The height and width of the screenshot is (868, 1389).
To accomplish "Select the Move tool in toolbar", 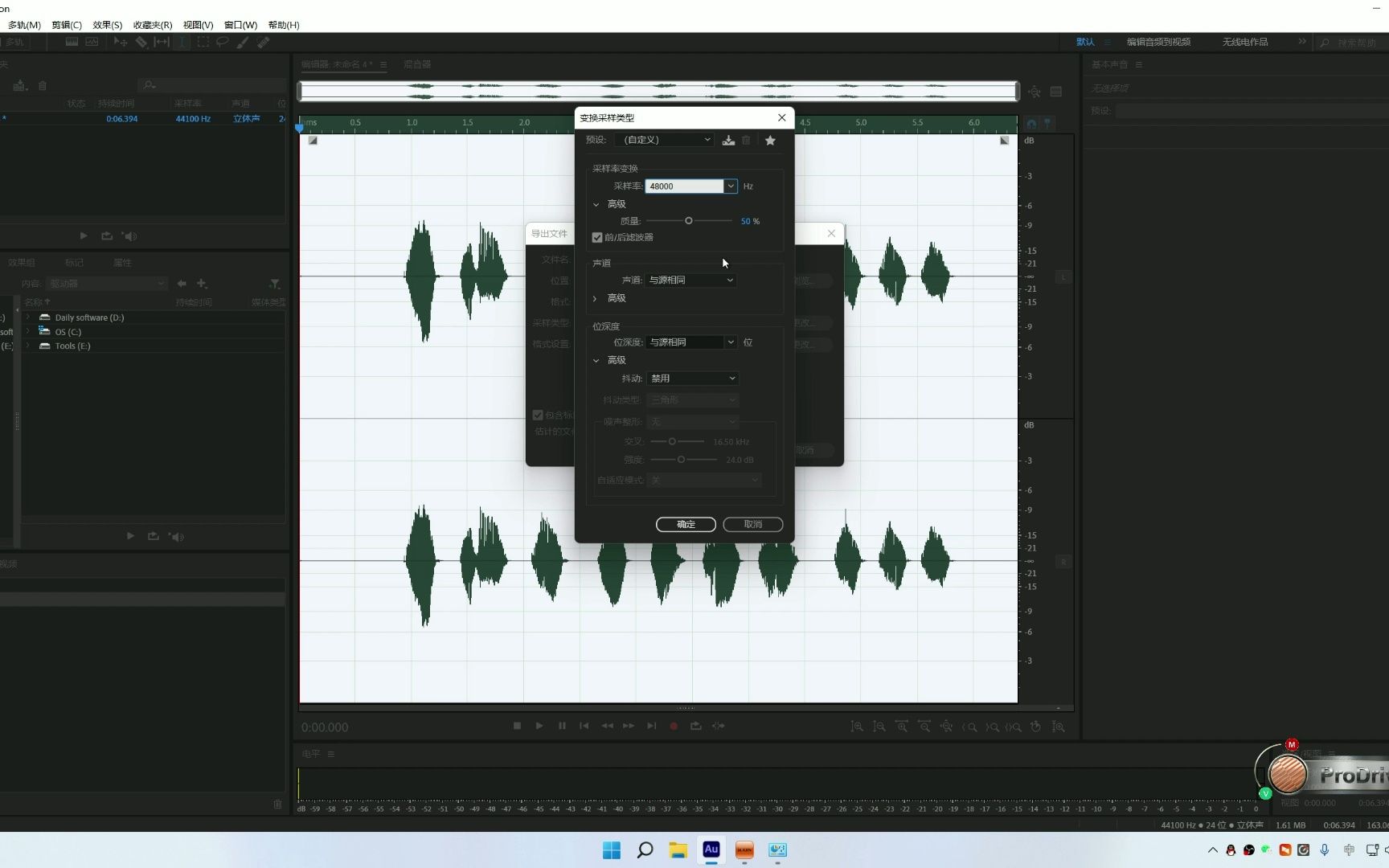I will 121,42.
